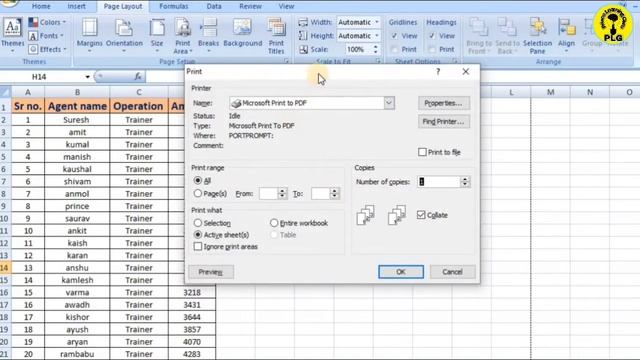Toggle Gridlines View checkbox
The image size is (640, 360).
coord(394,36)
